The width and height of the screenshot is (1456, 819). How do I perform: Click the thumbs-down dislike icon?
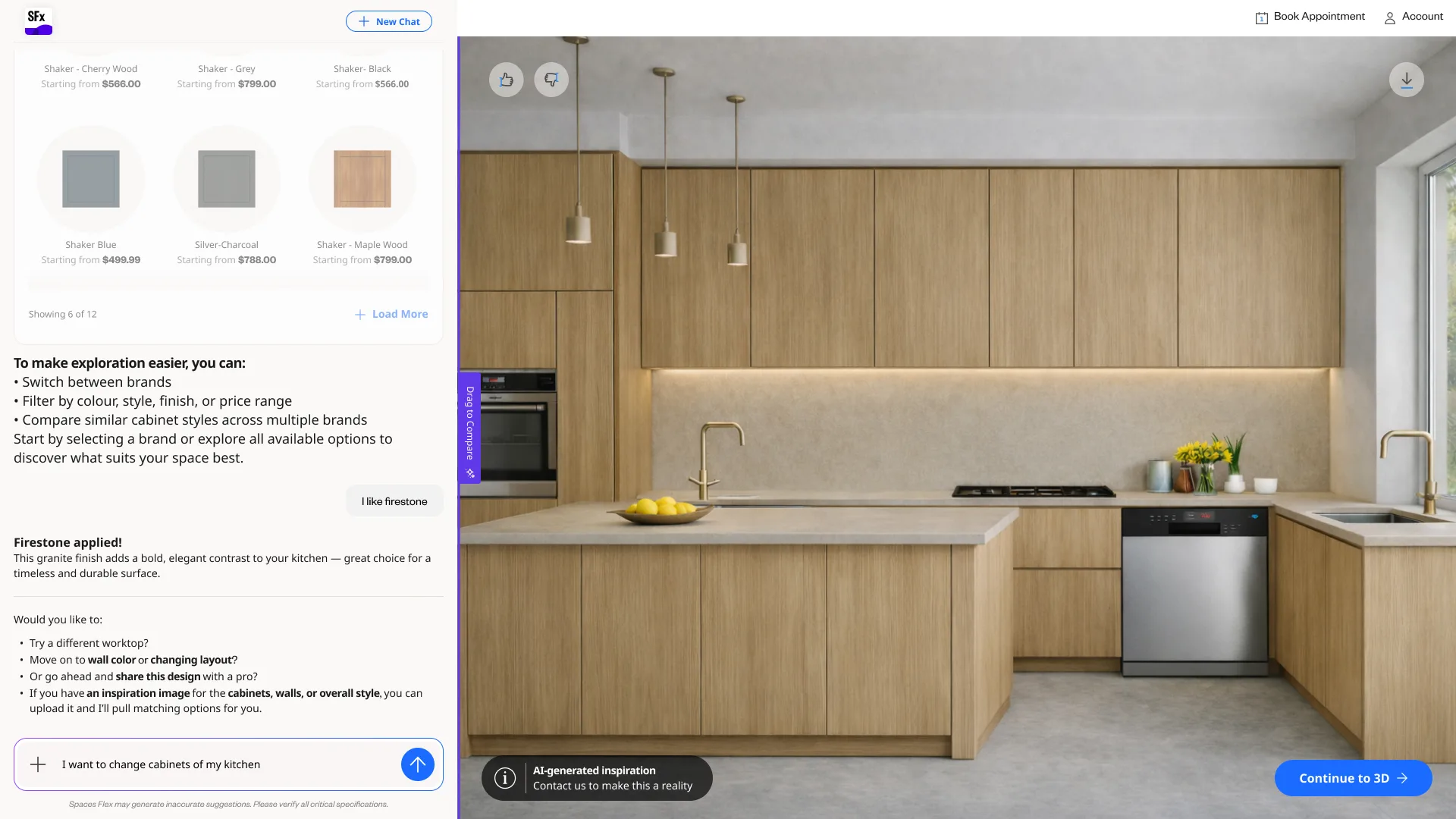551,80
